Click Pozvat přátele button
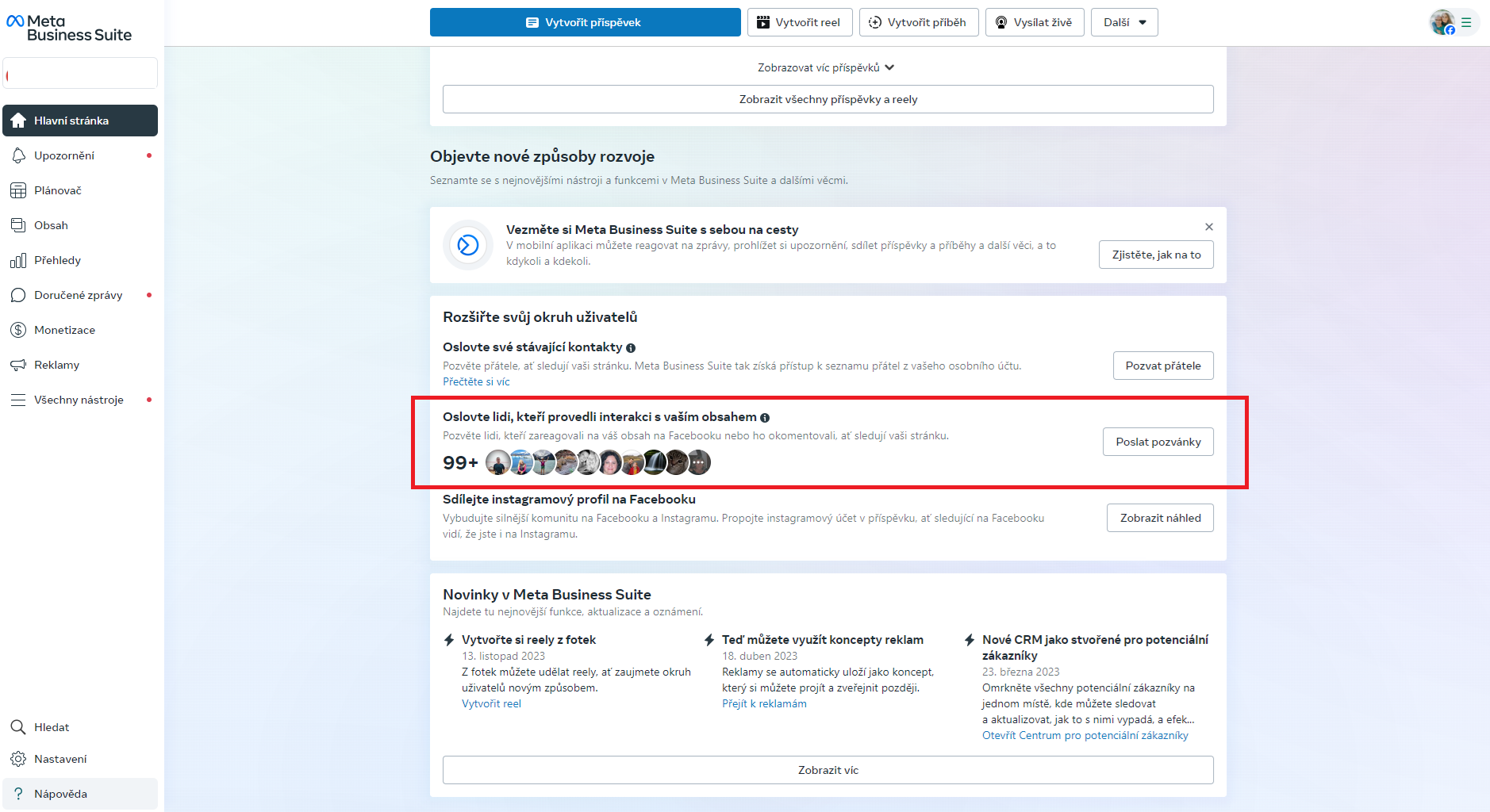 coord(1163,366)
